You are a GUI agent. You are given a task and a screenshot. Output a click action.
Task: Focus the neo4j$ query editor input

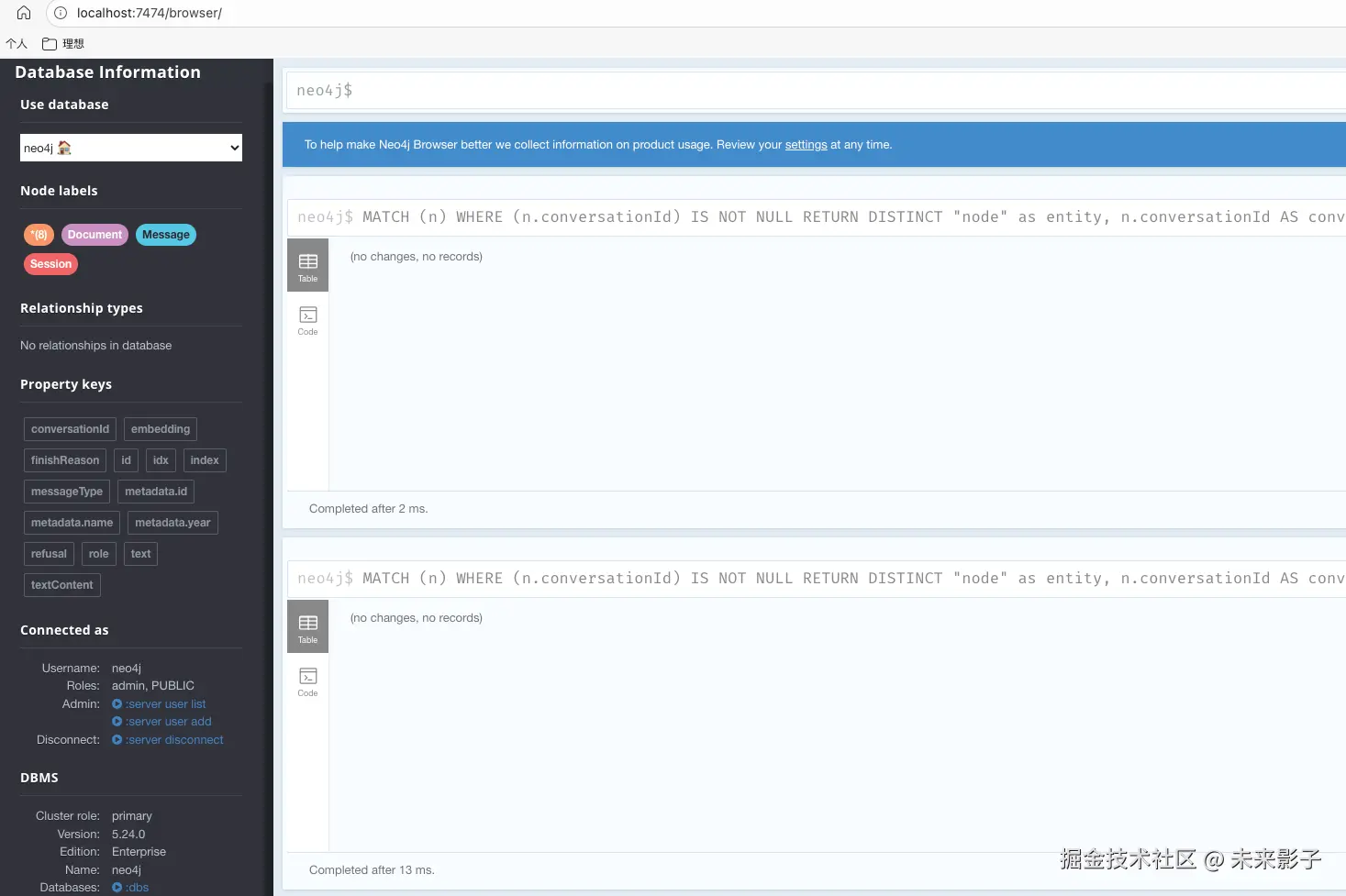817,91
